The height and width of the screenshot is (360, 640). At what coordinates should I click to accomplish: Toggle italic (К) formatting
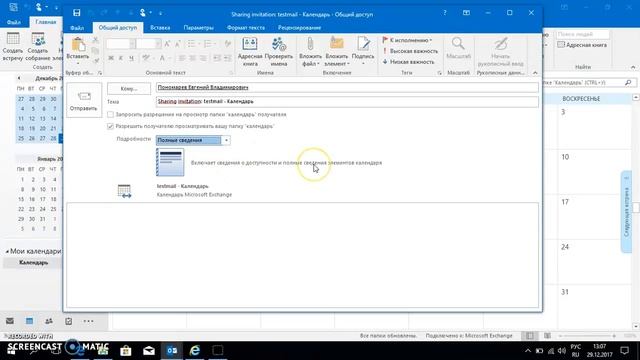coord(121,58)
